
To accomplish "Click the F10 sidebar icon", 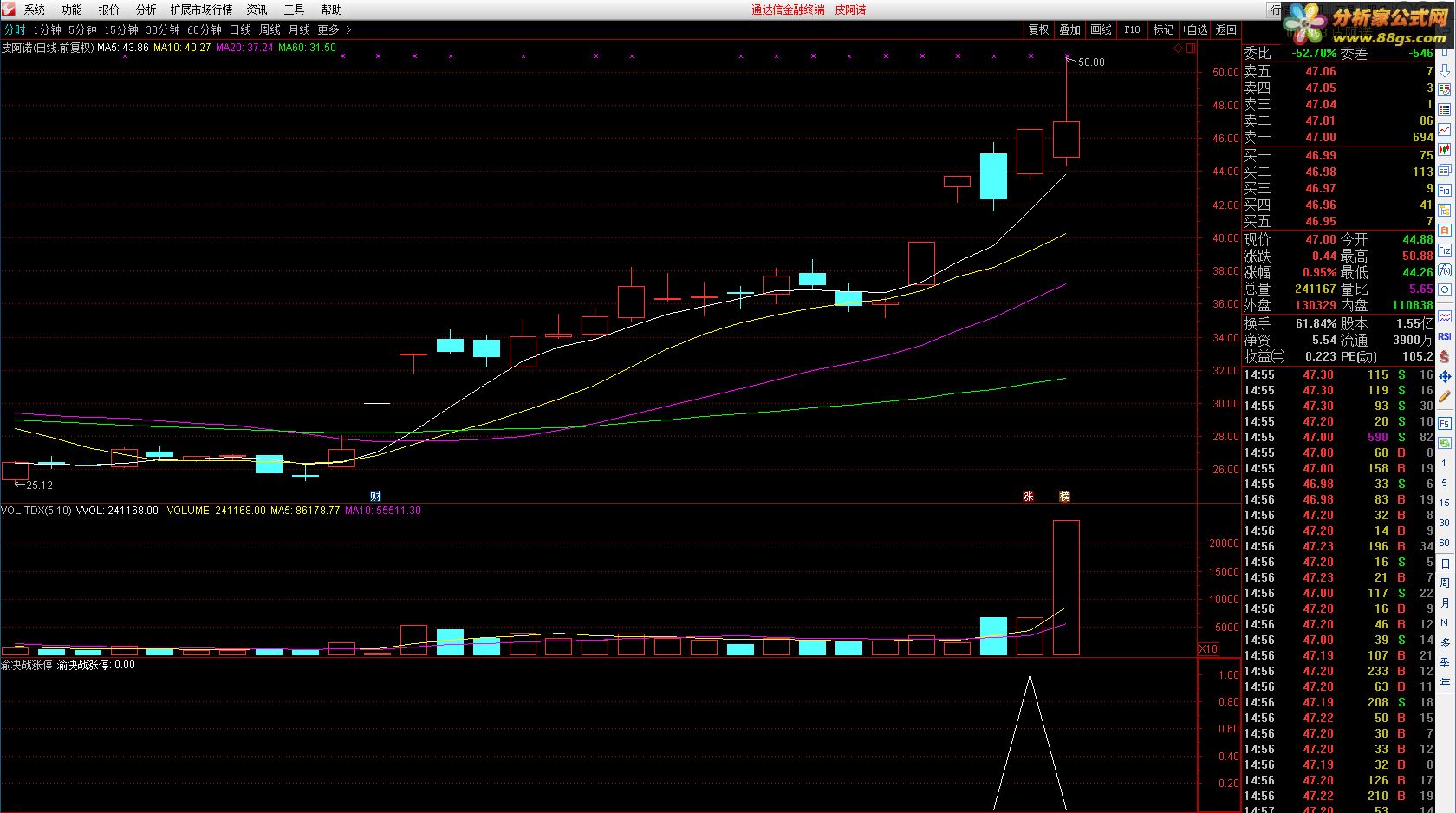I will (x=1445, y=190).
